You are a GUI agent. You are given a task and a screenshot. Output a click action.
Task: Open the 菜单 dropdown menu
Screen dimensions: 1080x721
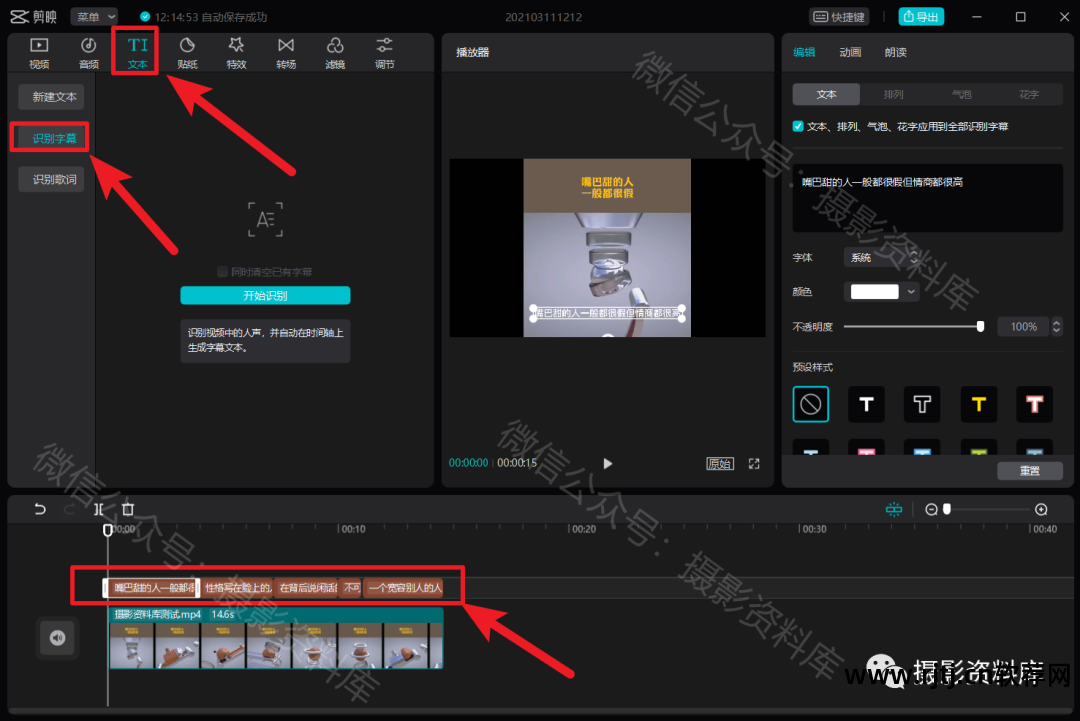(94, 17)
